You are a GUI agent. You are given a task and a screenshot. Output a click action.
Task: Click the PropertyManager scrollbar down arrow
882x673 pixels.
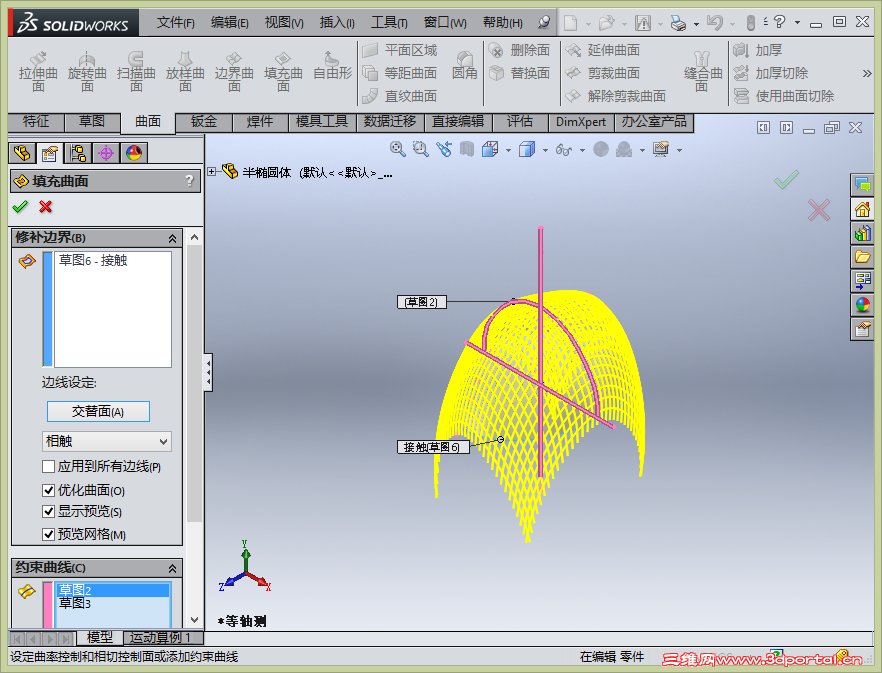click(x=194, y=620)
